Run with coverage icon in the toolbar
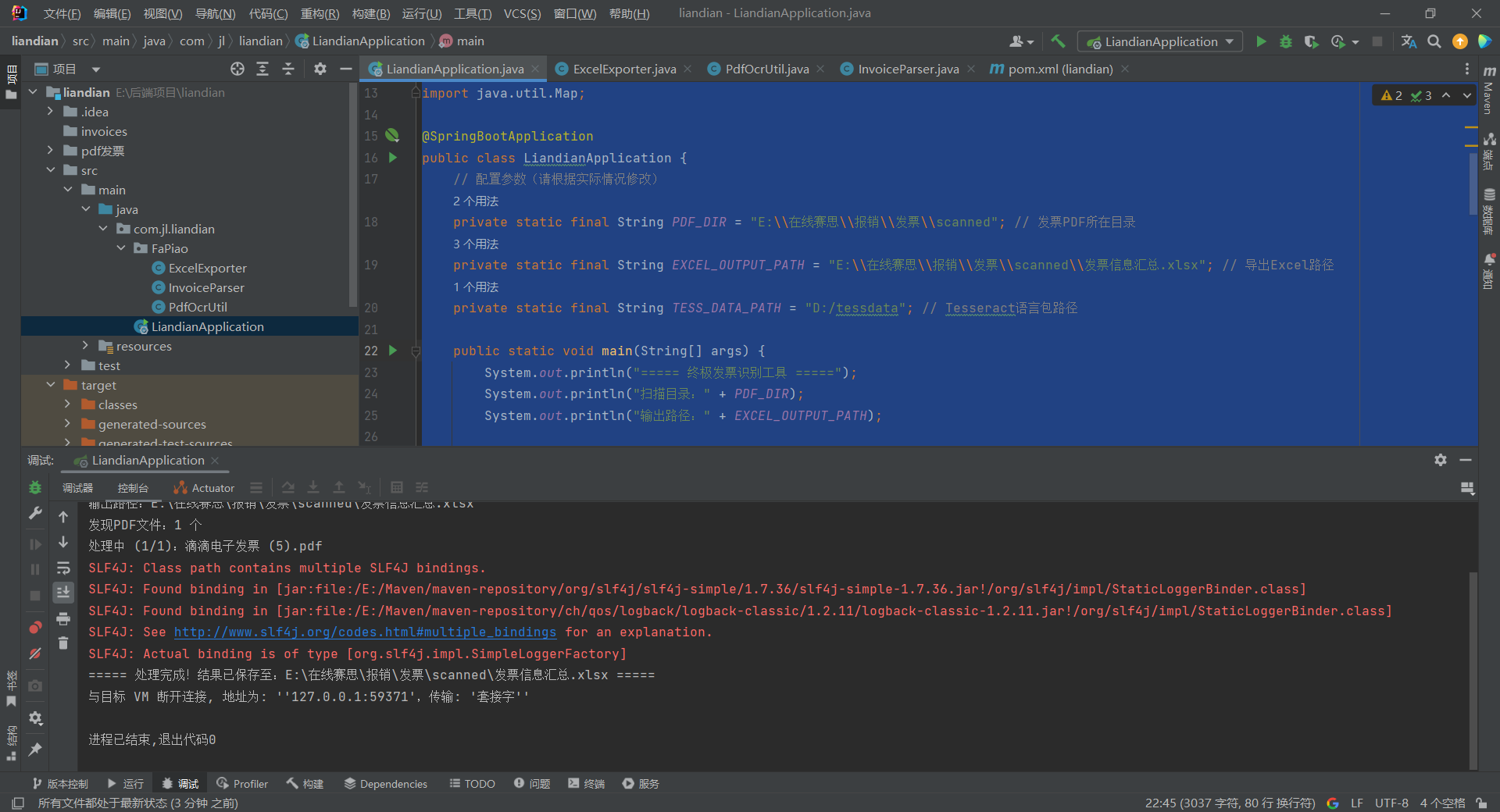The height and width of the screenshot is (812, 1500). (1311, 41)
